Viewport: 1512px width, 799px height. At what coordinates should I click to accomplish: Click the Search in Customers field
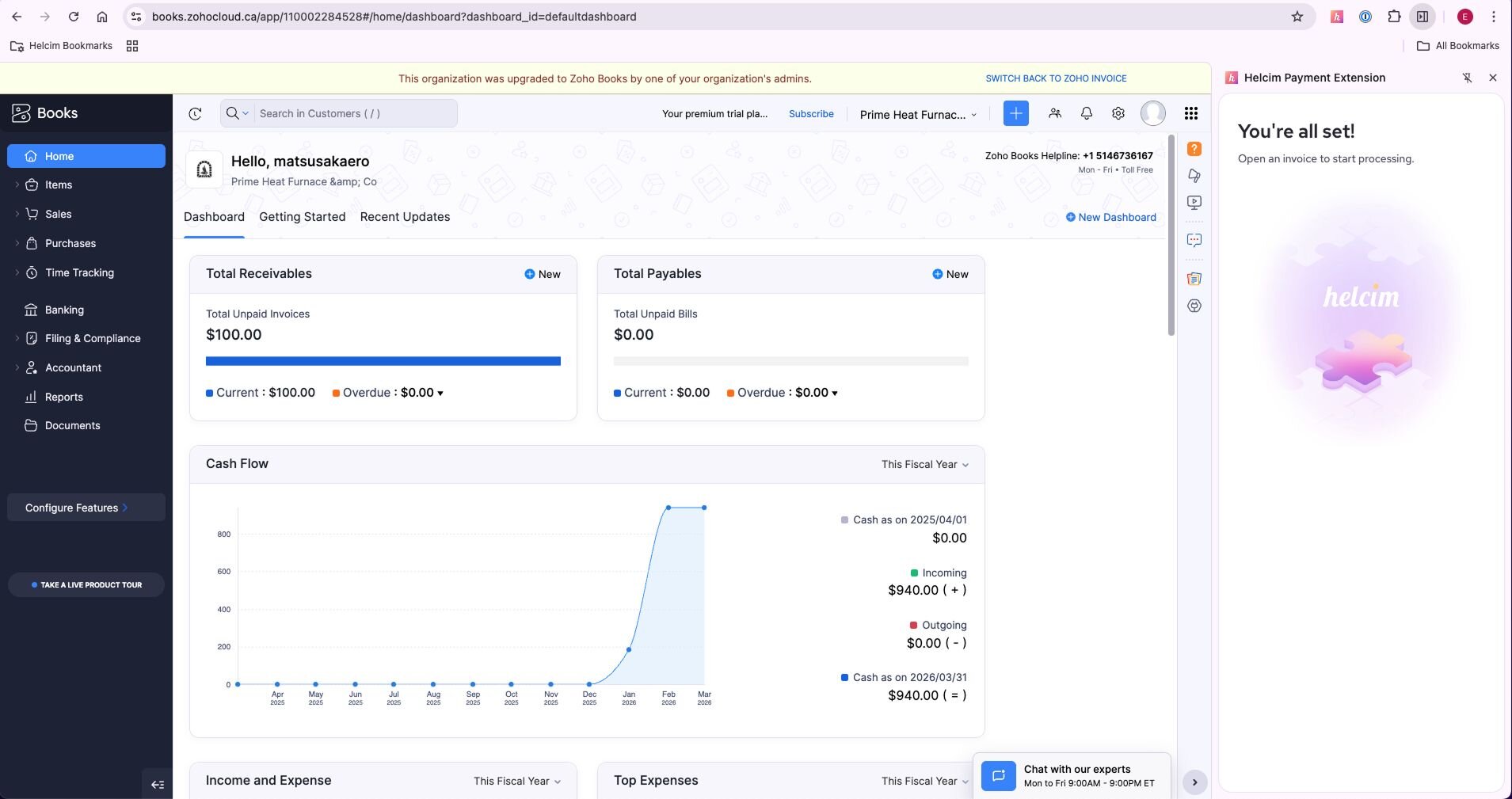coord(354,113)
